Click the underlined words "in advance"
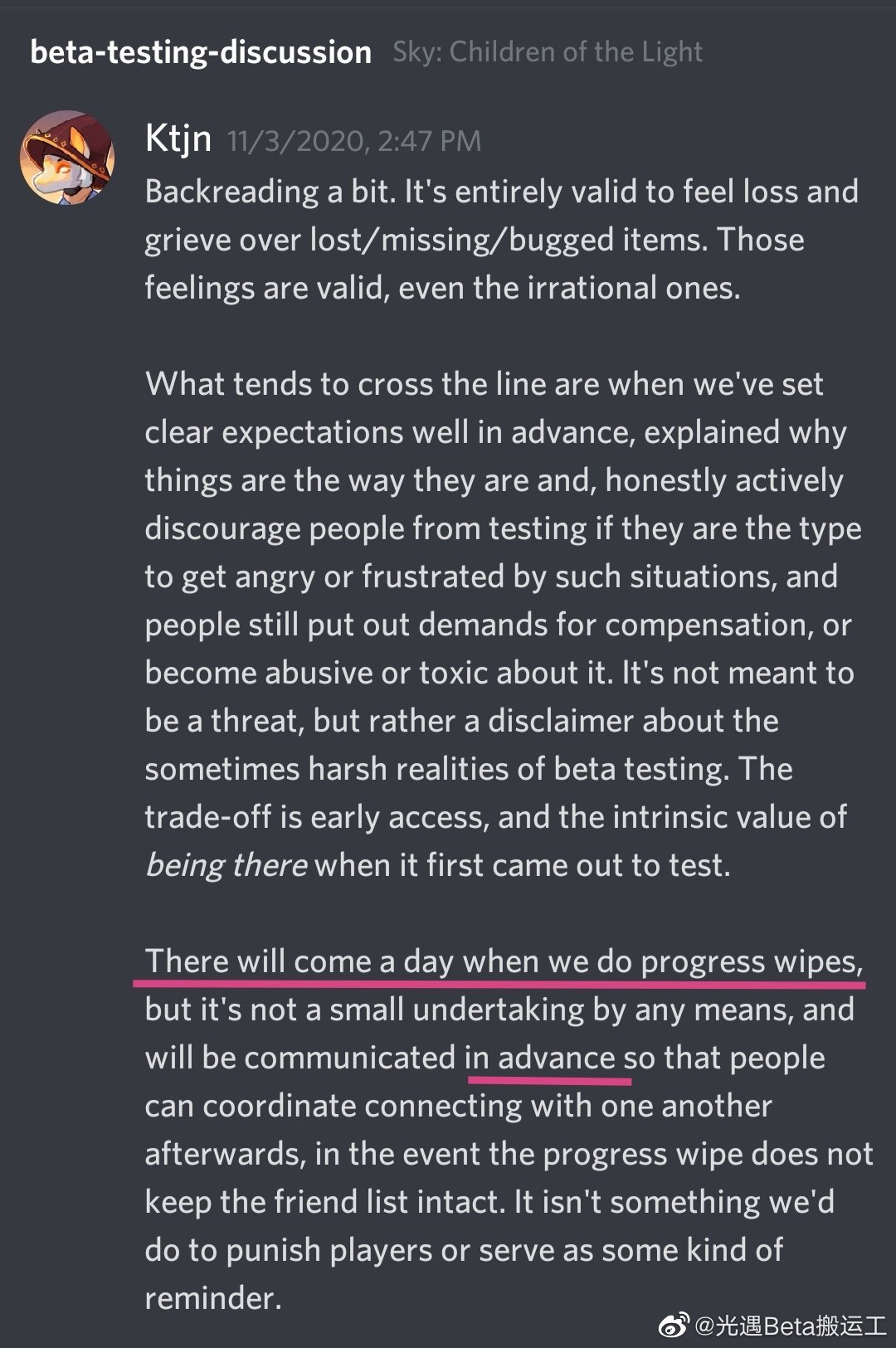 [539, 1058]
